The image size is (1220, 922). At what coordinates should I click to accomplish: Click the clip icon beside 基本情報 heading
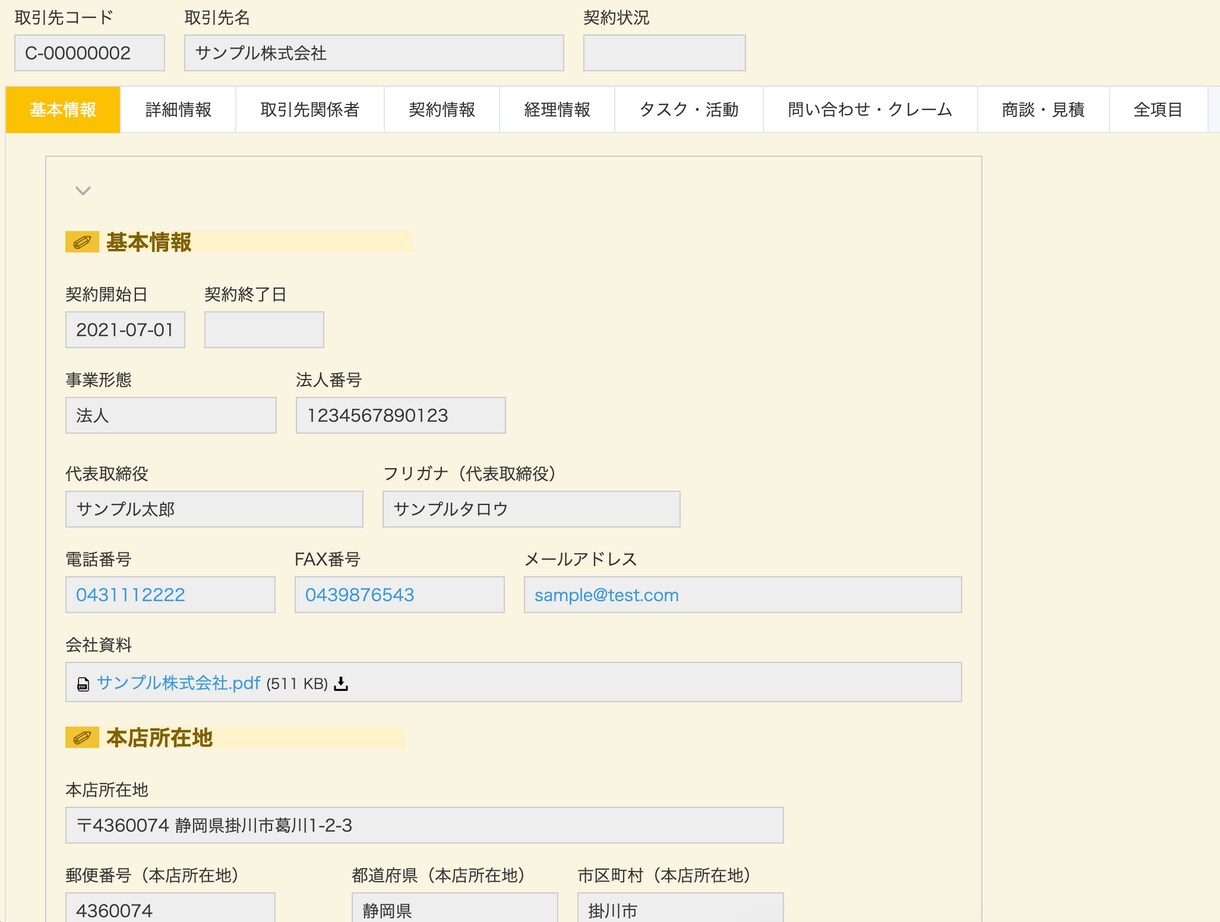tap(82, 242)
